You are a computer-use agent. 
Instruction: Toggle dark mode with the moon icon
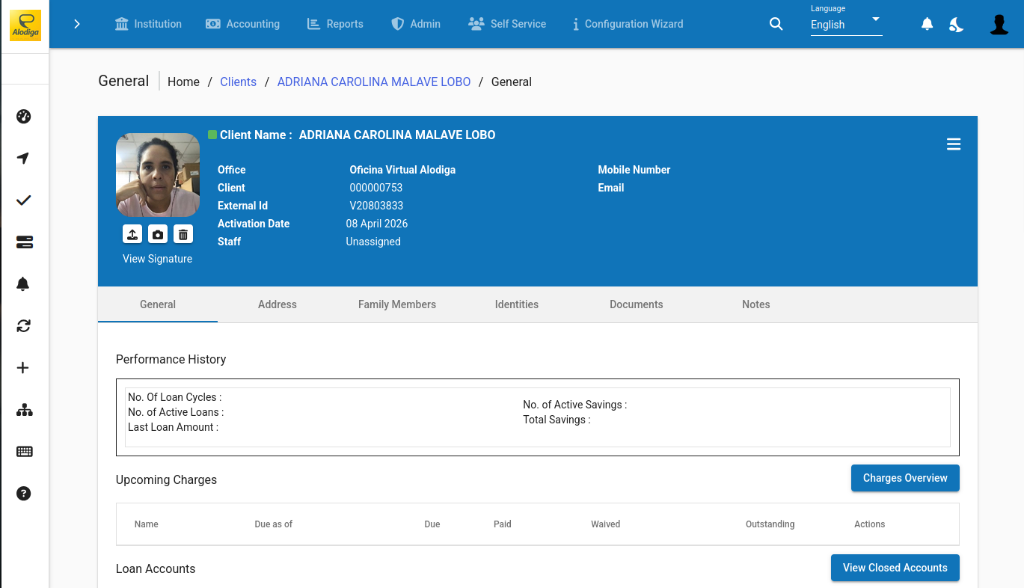(x=955, y=23)
